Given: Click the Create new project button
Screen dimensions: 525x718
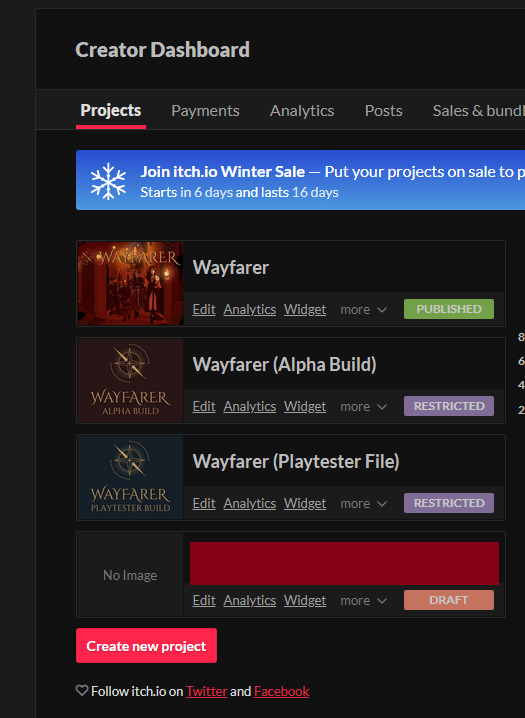Looking at the screenshot, I should 146,646.
